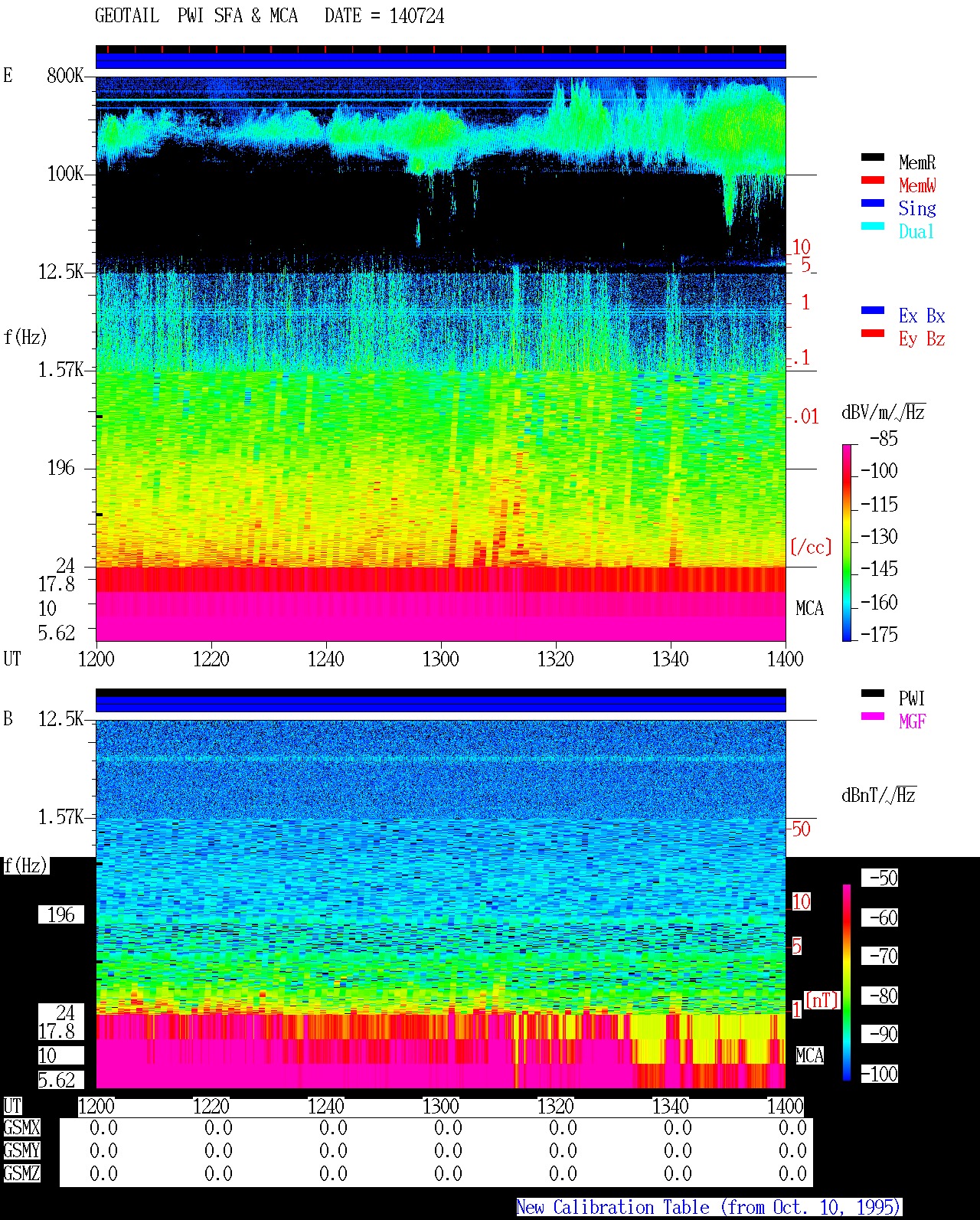Click the 1300 tick label below E spectrogram
The image size is (980, 1220).
[441, 659]
